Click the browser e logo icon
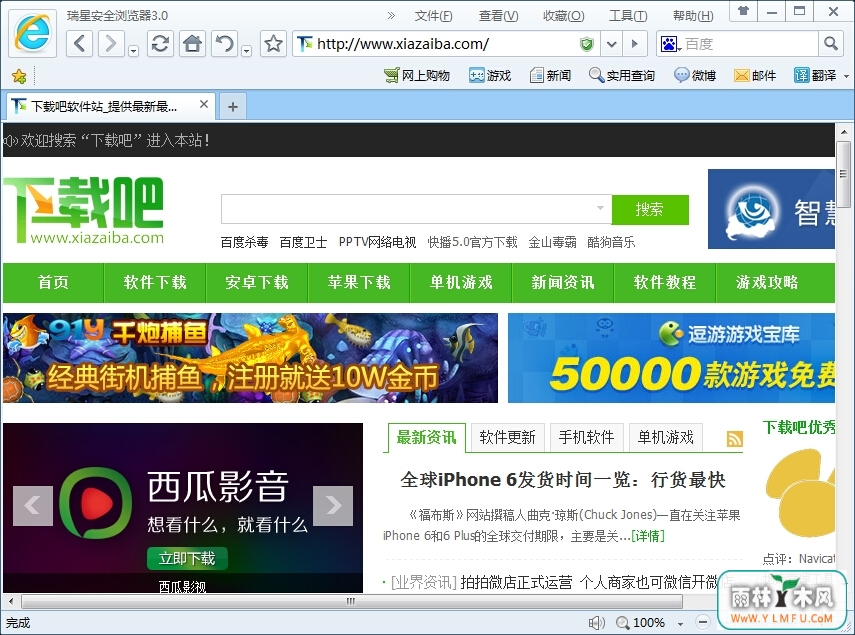Screen dimensions: 855x635 click(33, 33)
